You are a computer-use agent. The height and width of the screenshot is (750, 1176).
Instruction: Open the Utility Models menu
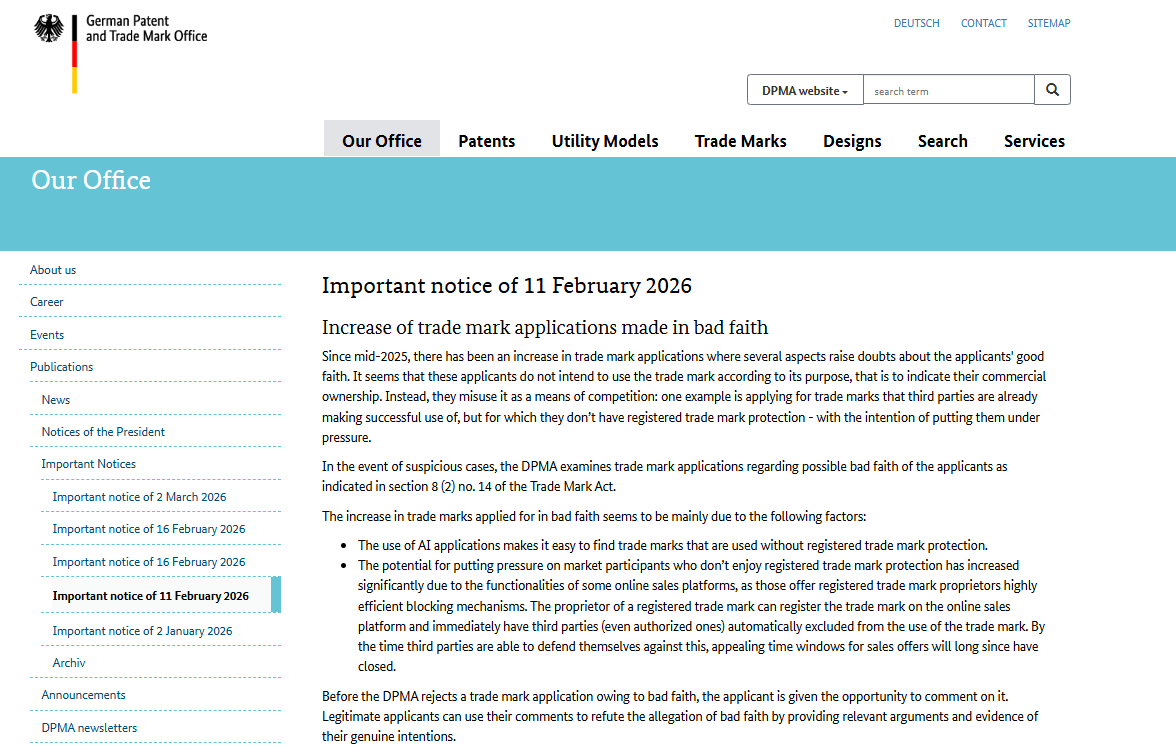tap(604, 140)
